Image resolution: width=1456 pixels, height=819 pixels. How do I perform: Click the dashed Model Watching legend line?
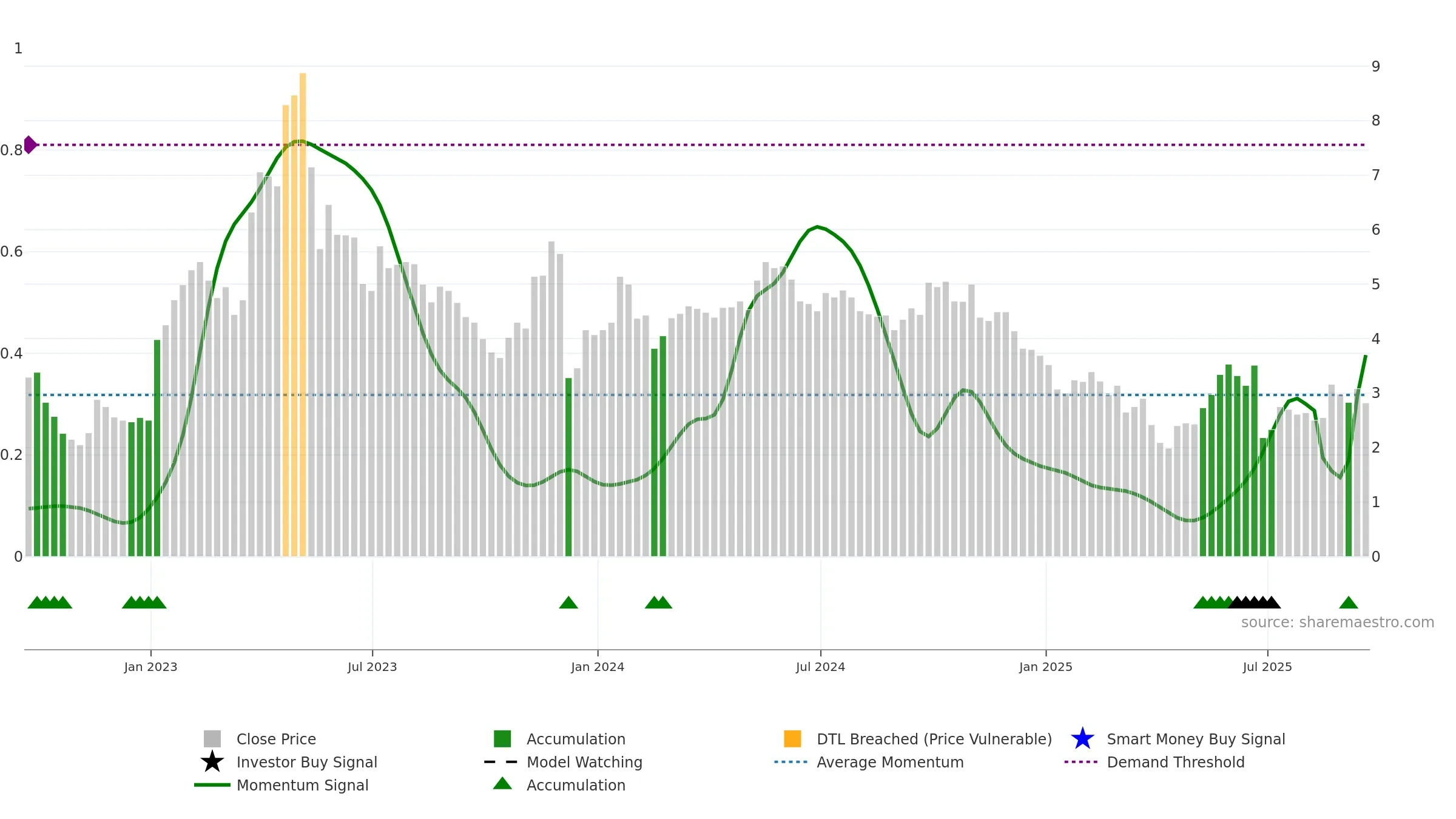501,762
